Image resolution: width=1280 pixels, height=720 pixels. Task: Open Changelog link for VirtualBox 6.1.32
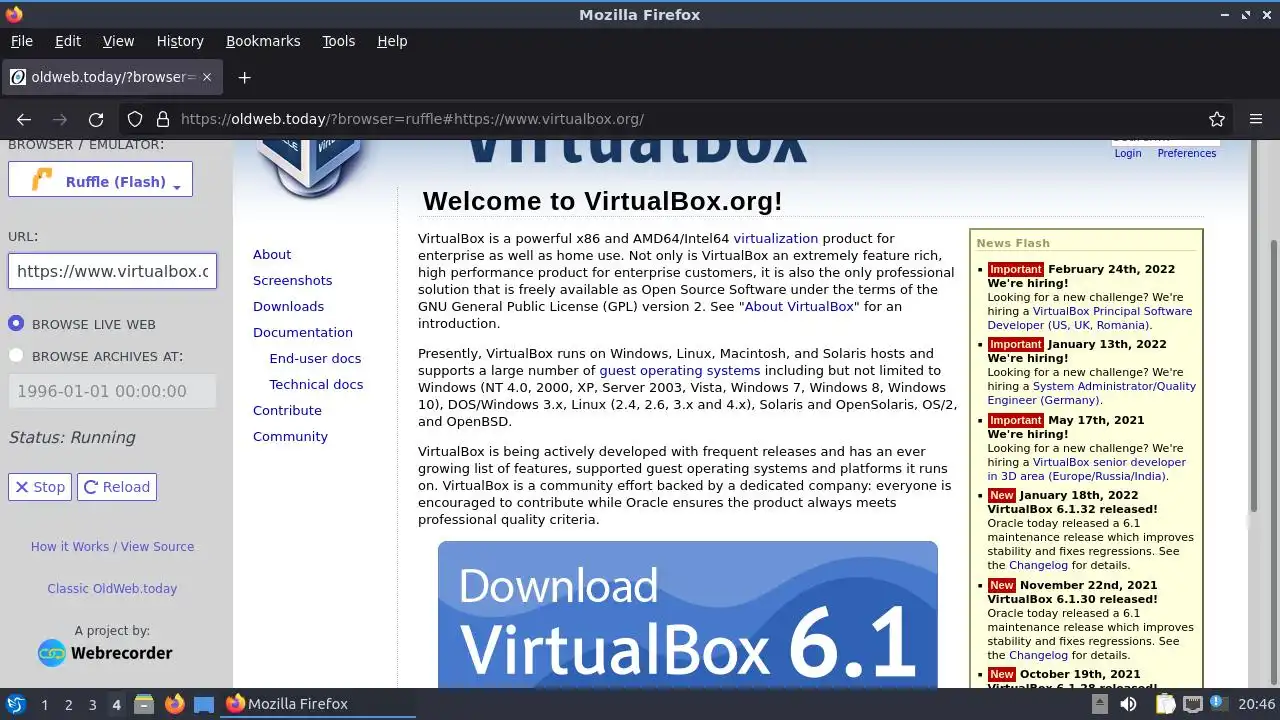(x=1038, y=565)
